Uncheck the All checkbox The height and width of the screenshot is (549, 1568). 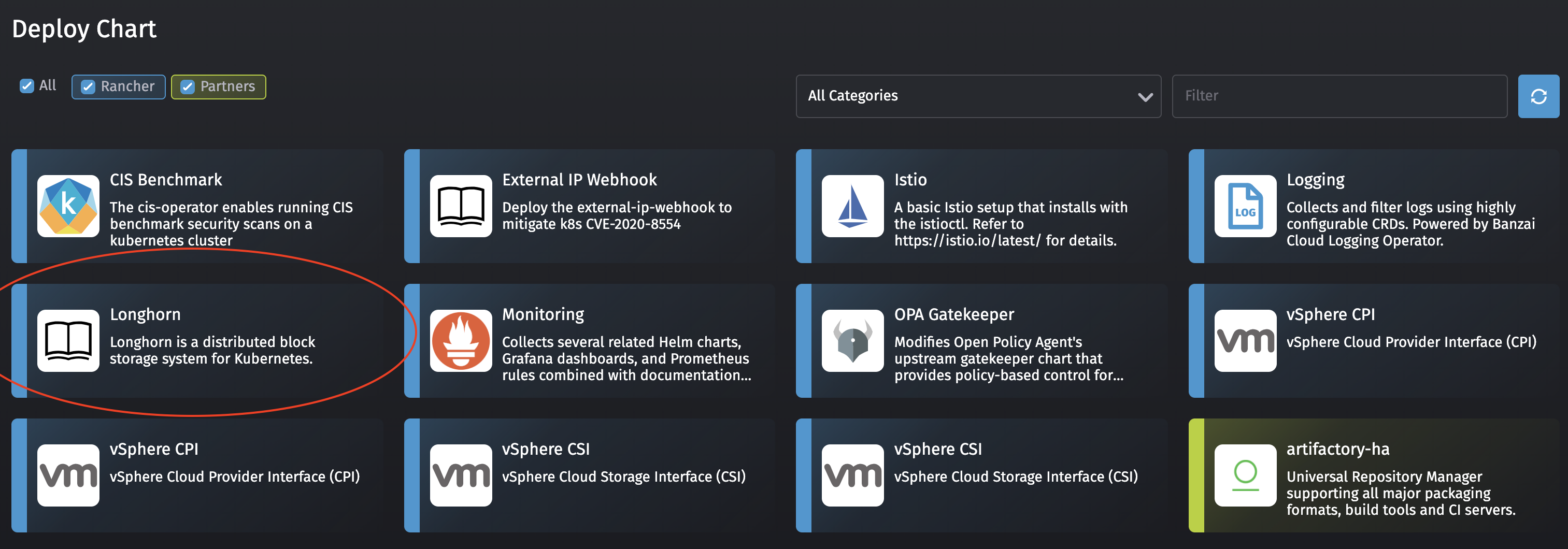(26, 86)
